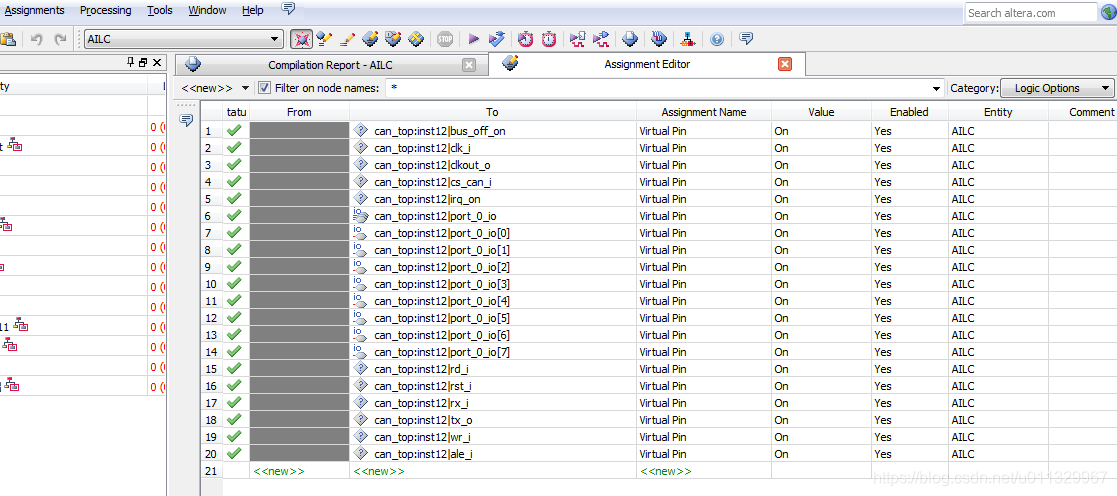Image resolution: width=1117 pixels, height=496 pixels.
Task: Select the can_top:inst12|irq_on cell
Action: point(492,199)
